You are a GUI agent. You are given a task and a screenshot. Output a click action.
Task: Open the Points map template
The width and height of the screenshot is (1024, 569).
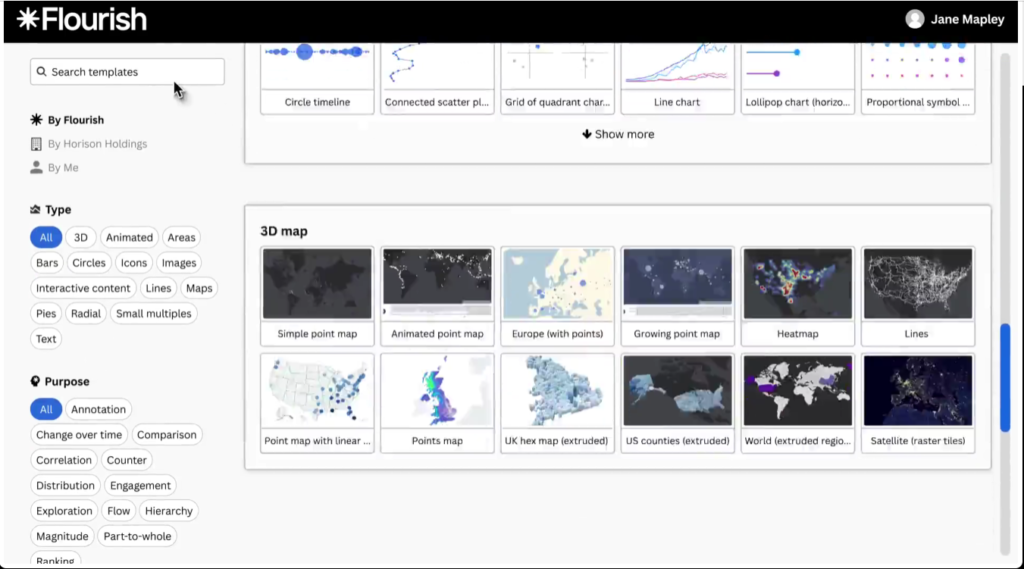(x=438, y=403)
